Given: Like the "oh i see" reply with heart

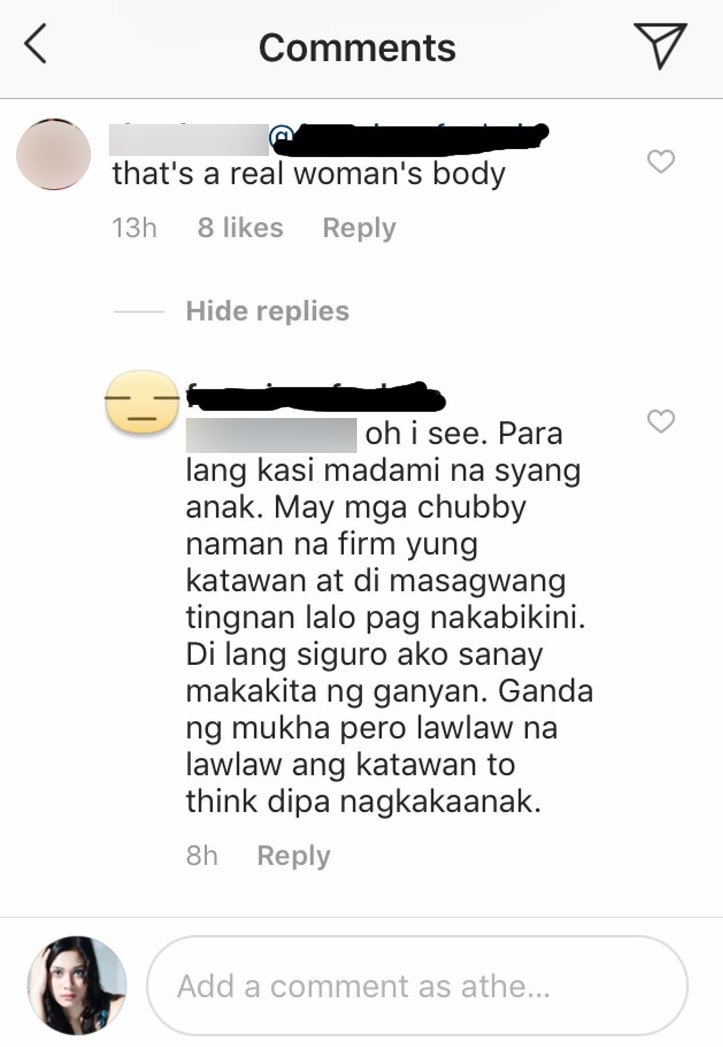Looking at the screenshot, I should [661, 421].
